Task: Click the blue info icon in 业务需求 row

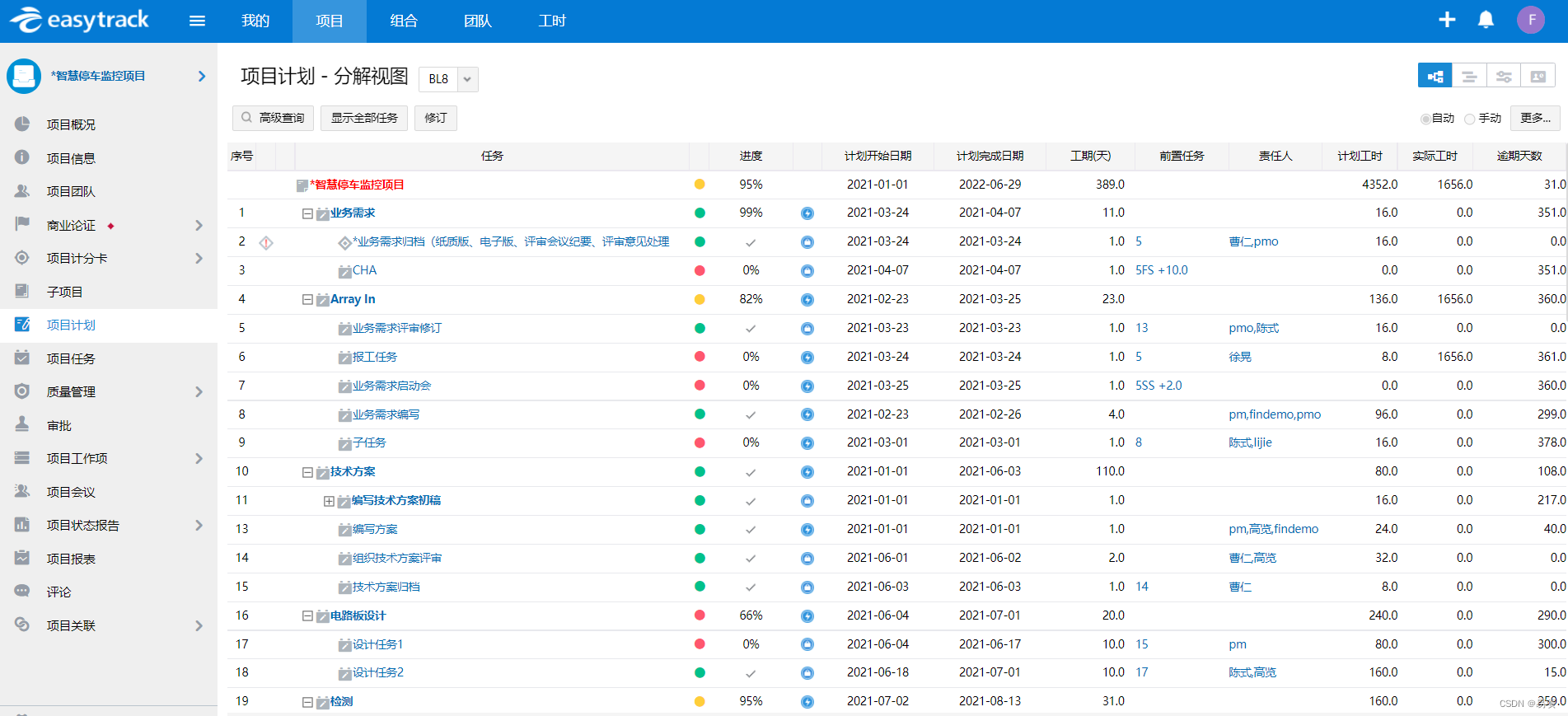Action: pyautogui.click(x=807, y=213)
